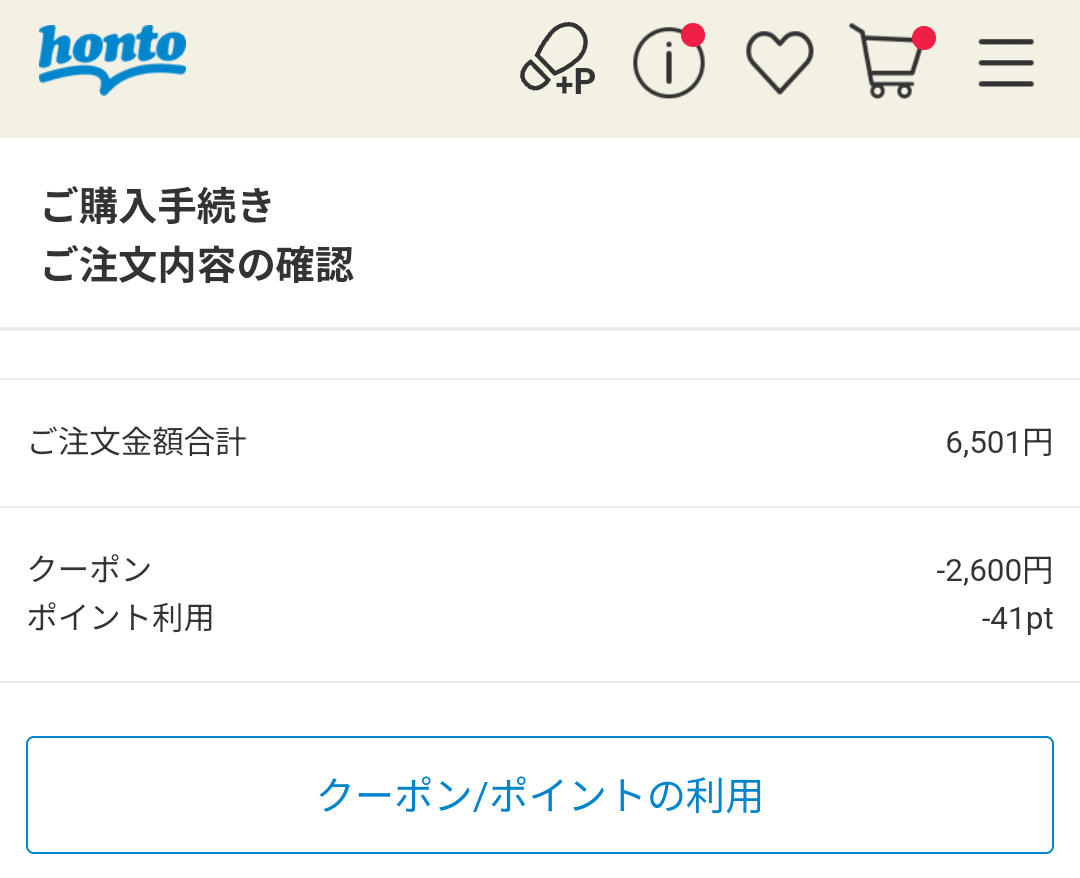This screenshot has height=878, width=1080.
Task: Click the クーポン/ポイントの利用 button
Action: tap(540, 795)
